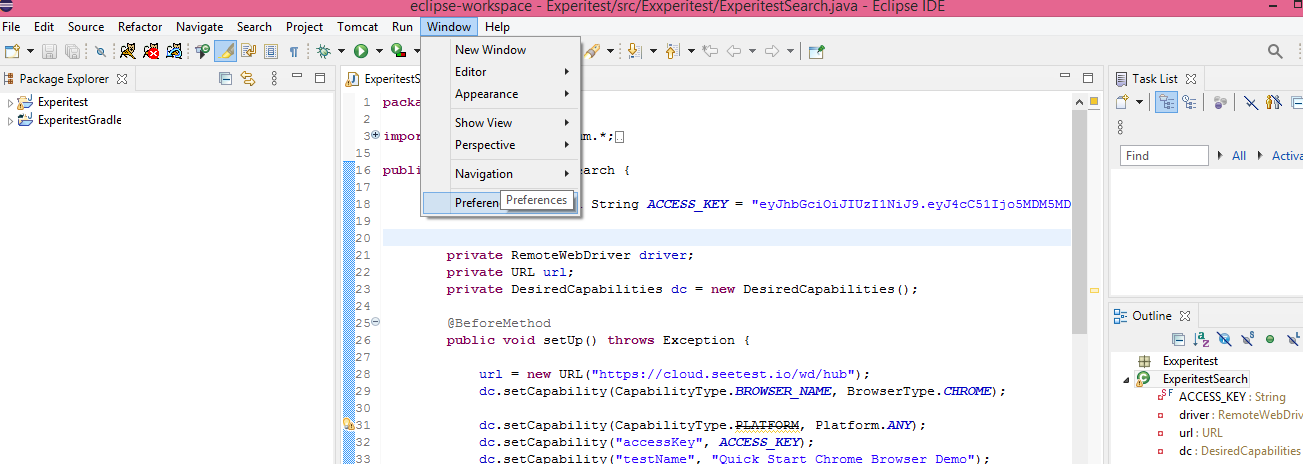Click the Previous Annotation icon

point(672,51)
